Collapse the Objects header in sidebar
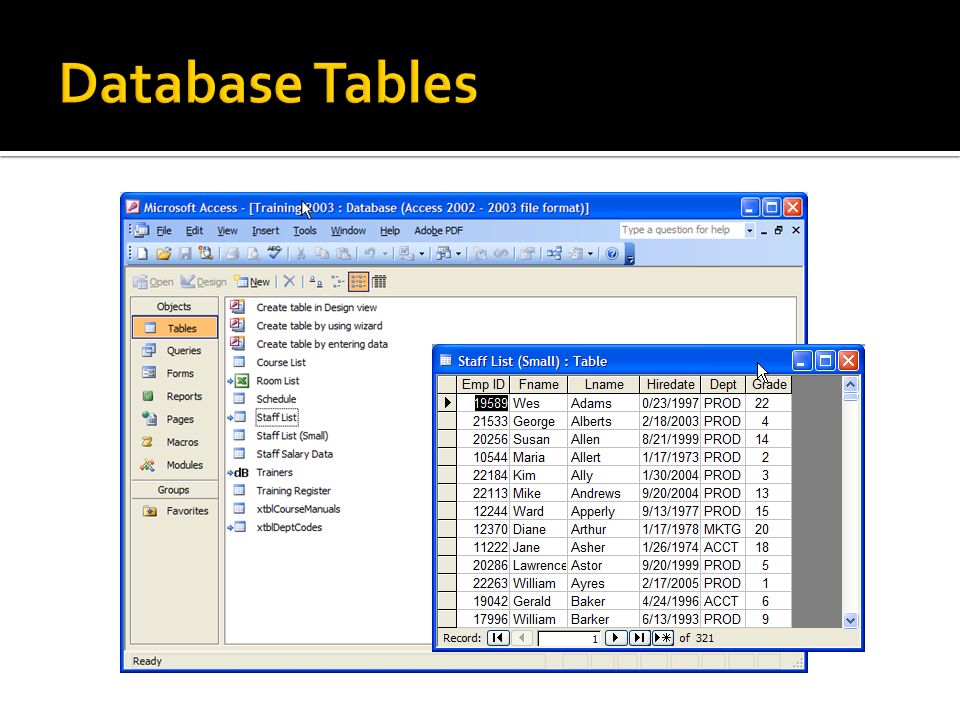 [174, 307]
